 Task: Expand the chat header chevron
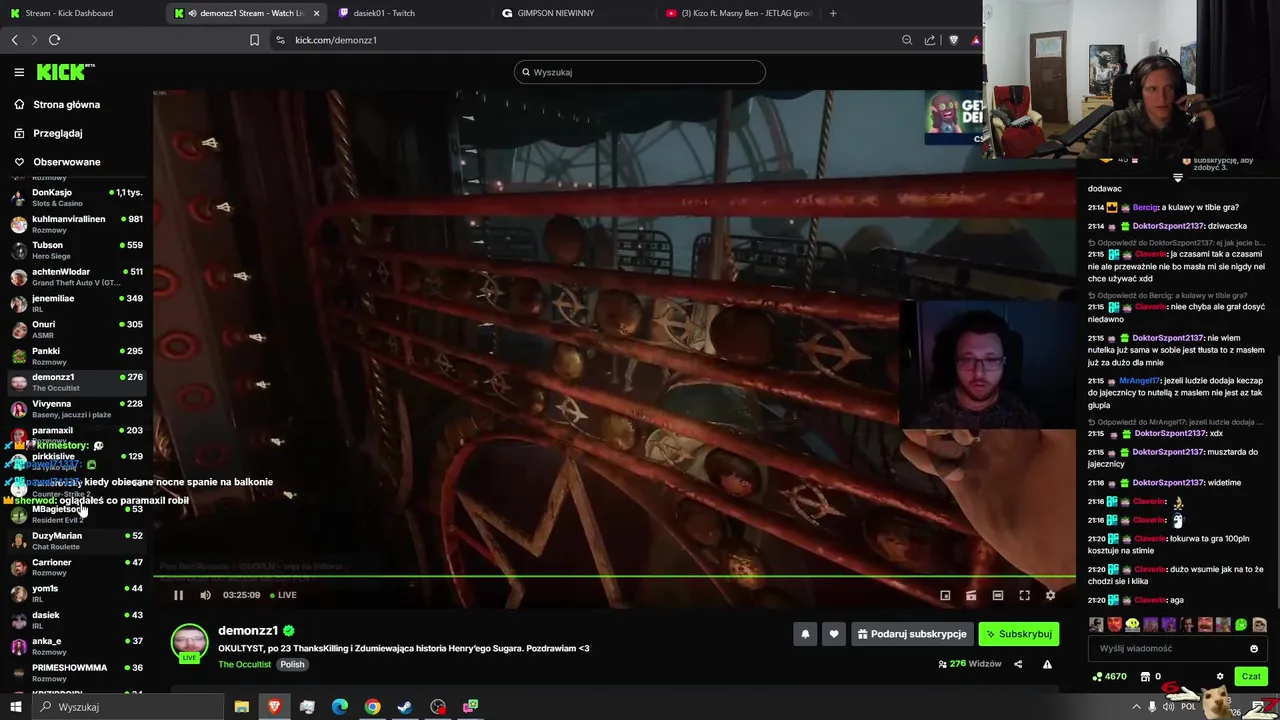1177,178
